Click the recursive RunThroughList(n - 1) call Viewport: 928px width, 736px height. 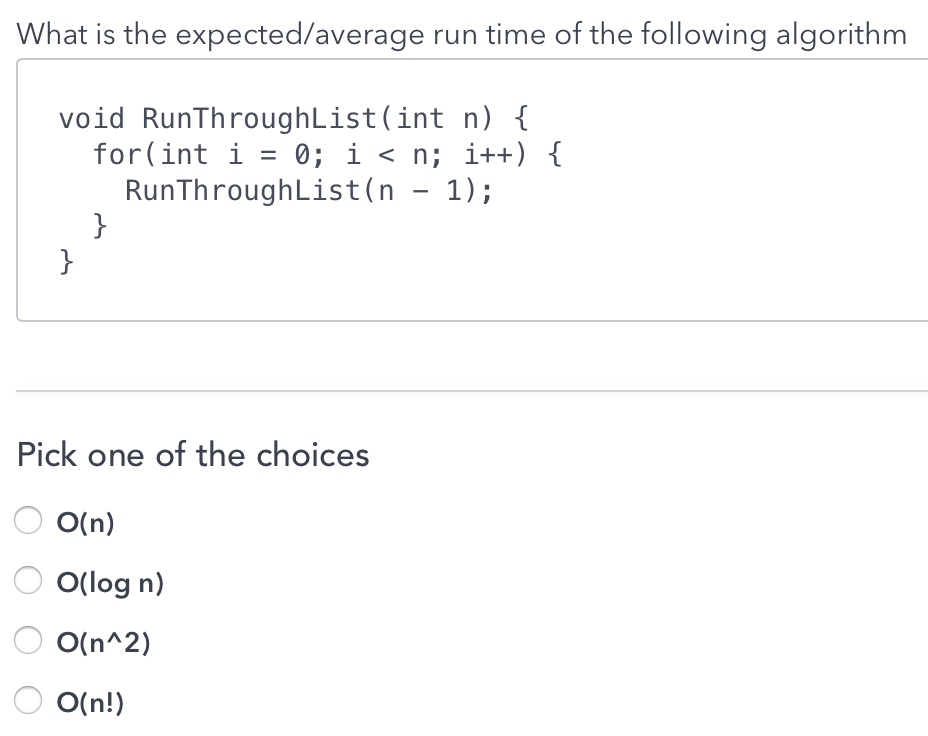(308, 190)
